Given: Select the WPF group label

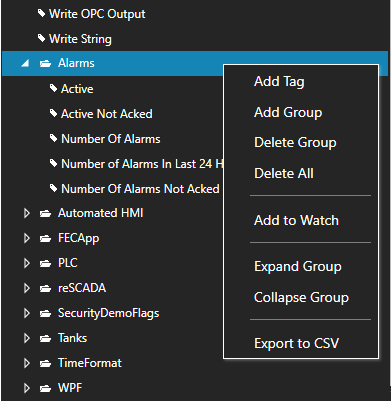Looking at the screenshot, I should pyautogui.click(x=70, y=388).
